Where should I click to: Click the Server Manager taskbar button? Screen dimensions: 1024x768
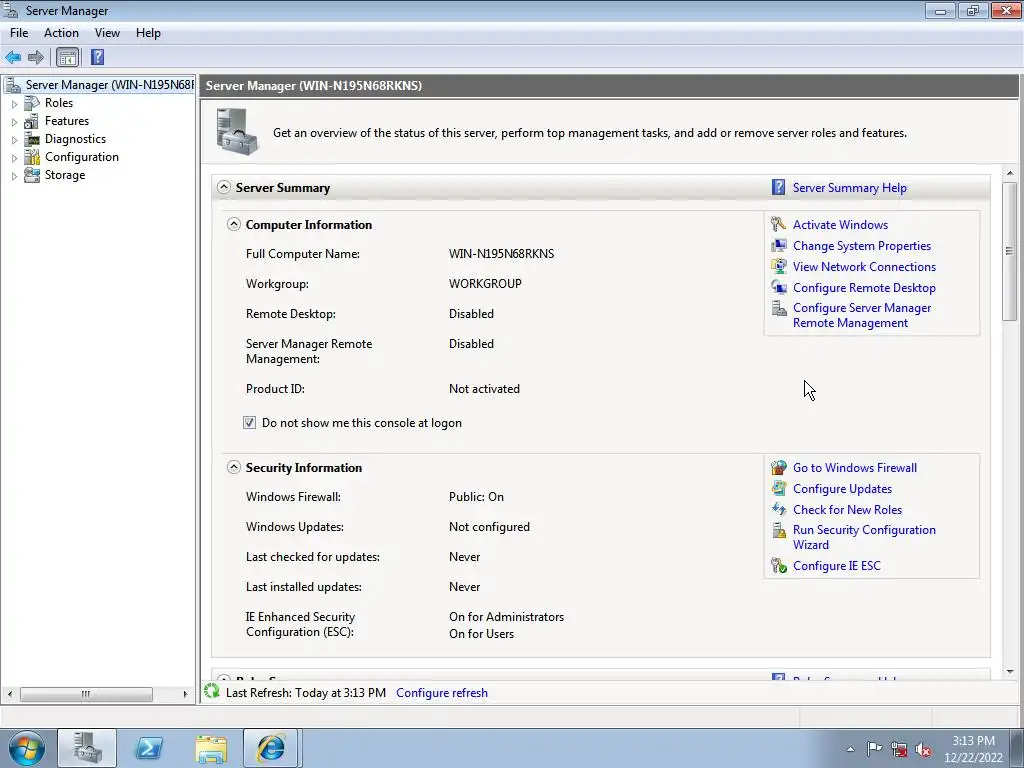coord(87,748)
